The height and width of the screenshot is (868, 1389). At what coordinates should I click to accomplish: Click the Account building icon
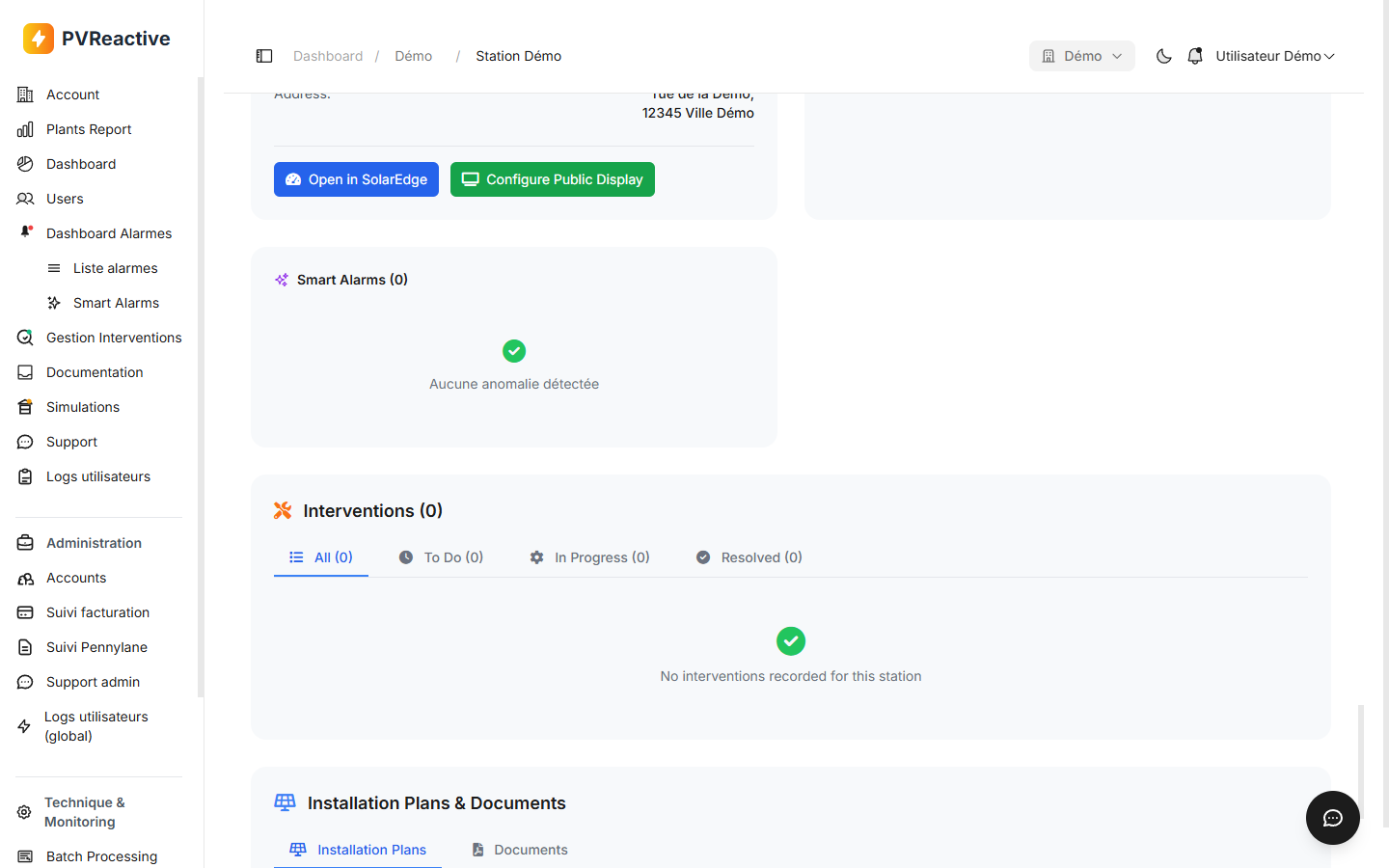25,95
